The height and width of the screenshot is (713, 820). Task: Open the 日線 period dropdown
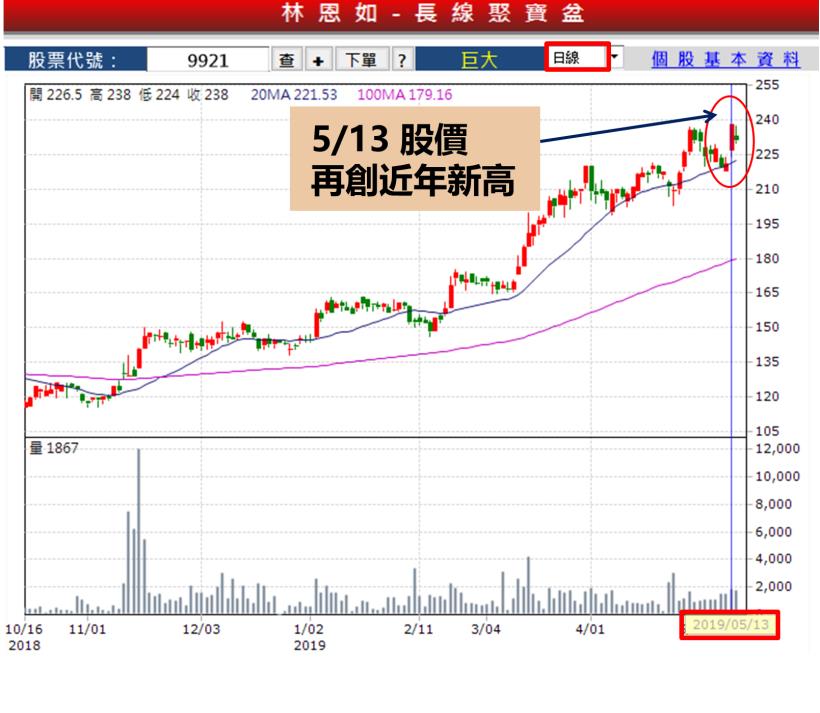pos(577,57)
